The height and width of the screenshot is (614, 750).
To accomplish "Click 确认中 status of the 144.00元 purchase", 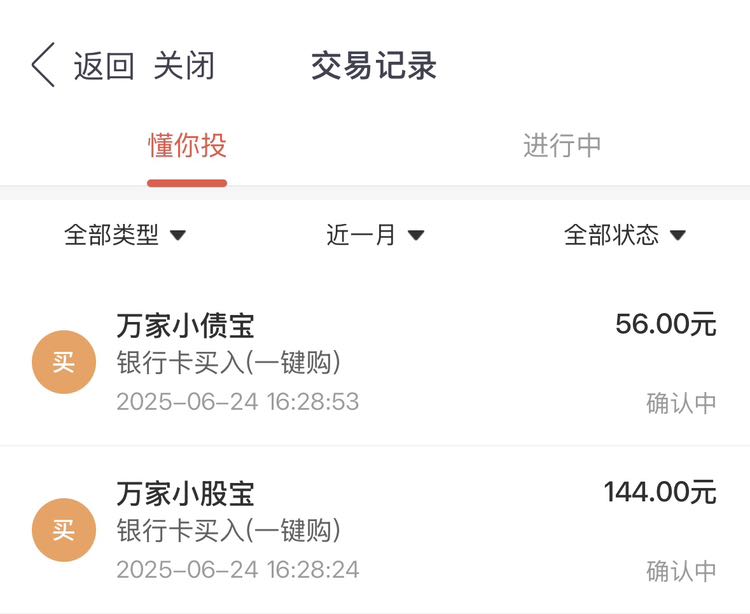I will [681, 571].
